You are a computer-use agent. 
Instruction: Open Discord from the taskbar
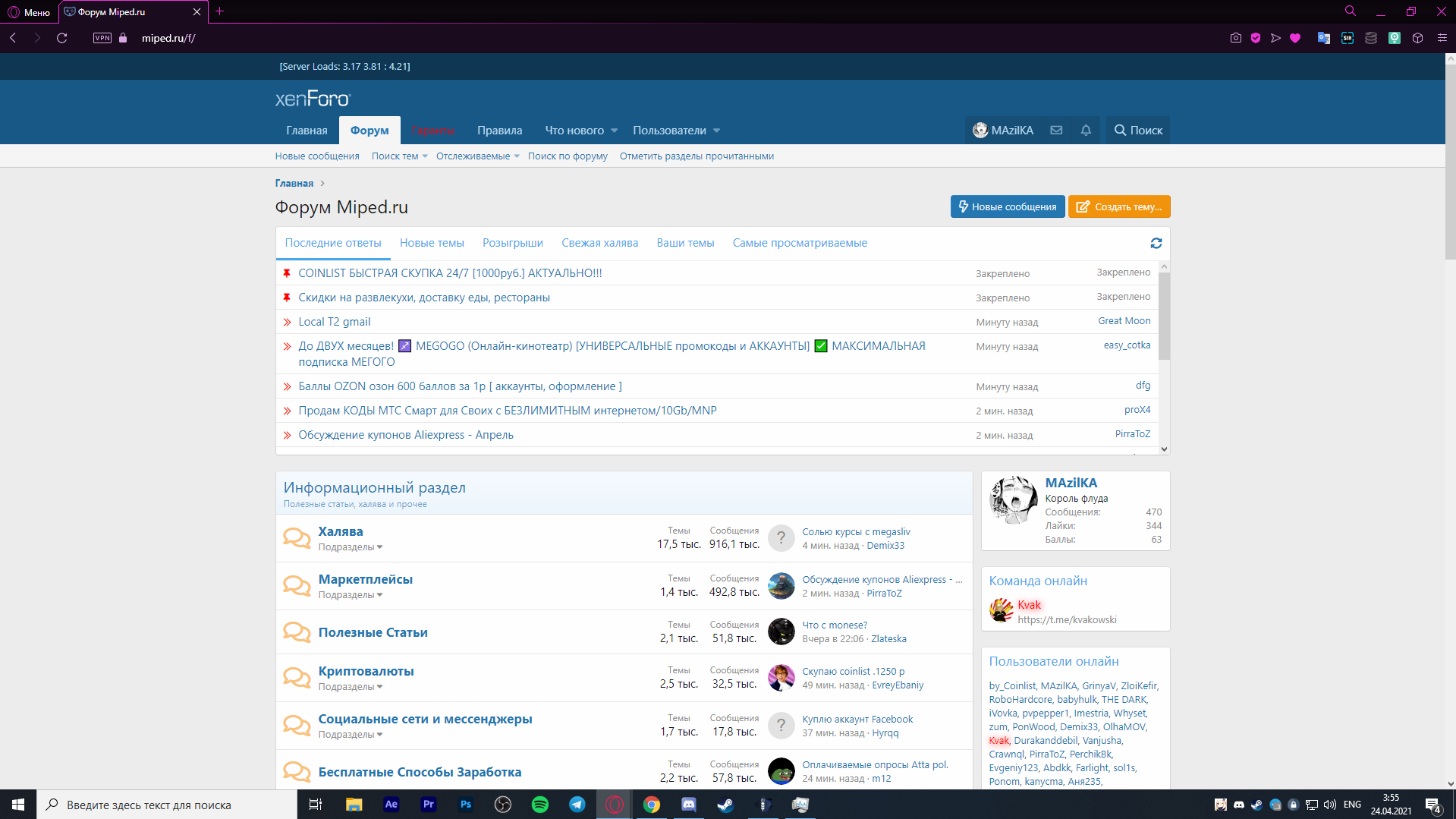point(689,805)
